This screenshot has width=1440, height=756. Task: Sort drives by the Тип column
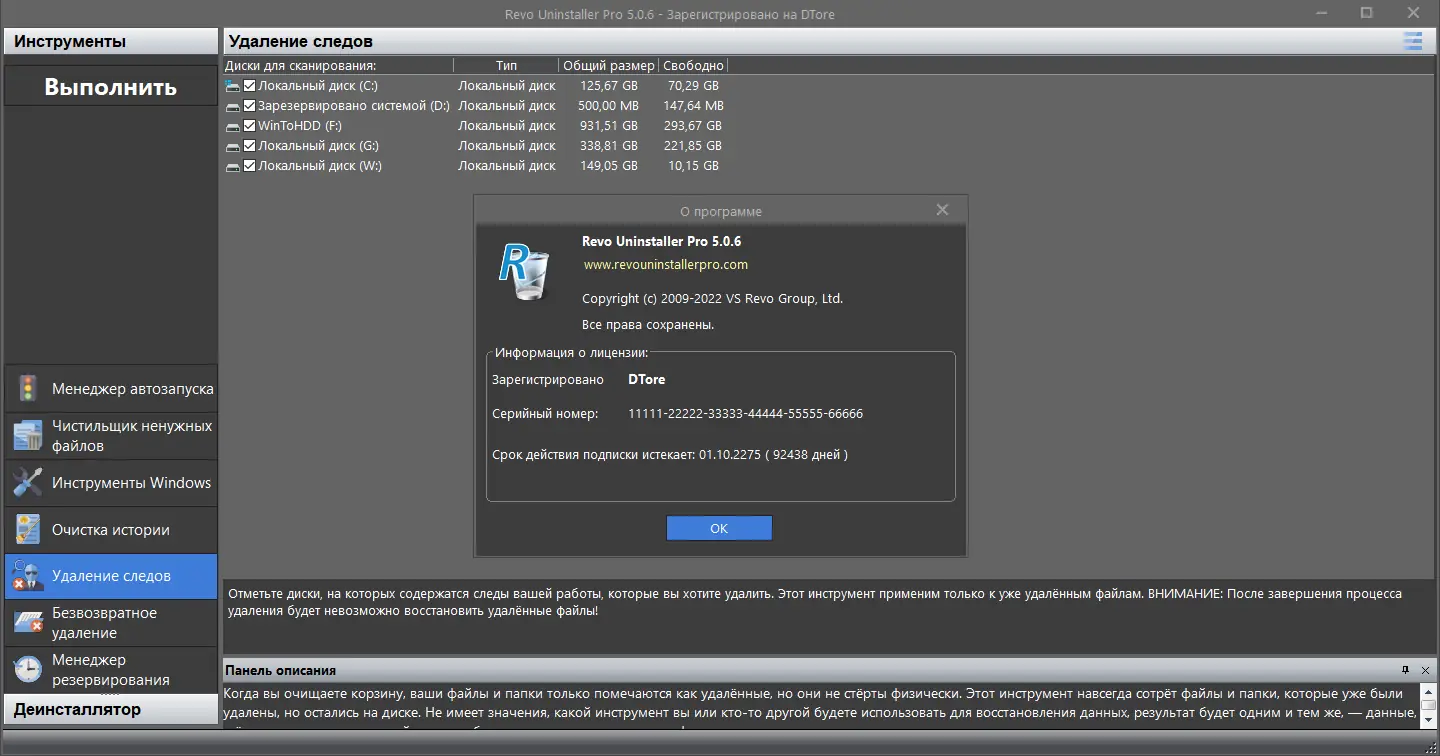click(506, 64)
